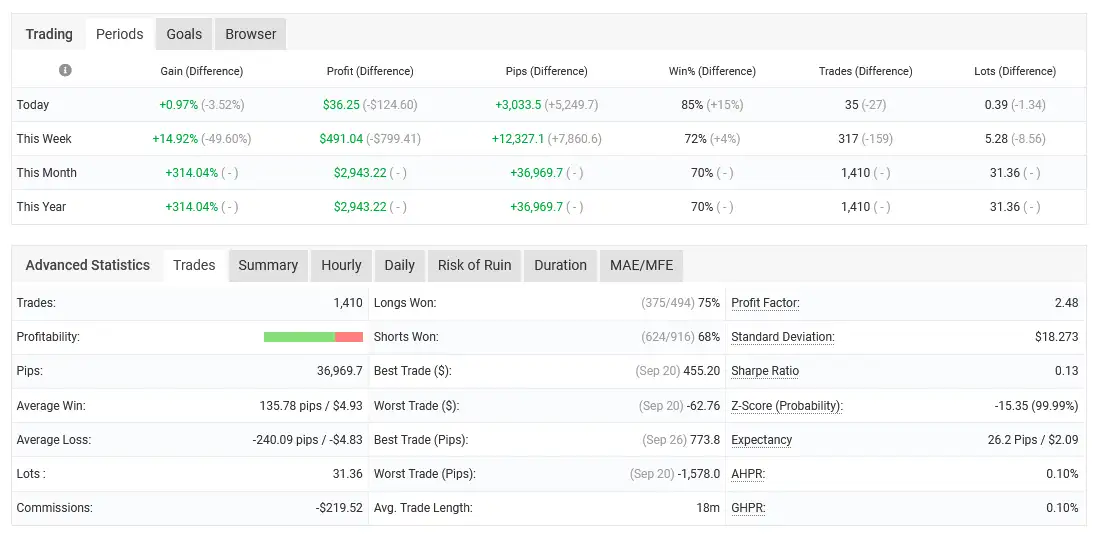This screenshot has height=541, width=1097.
Task: Click the Sharpe Ratio label
Action: coord(765,371)
